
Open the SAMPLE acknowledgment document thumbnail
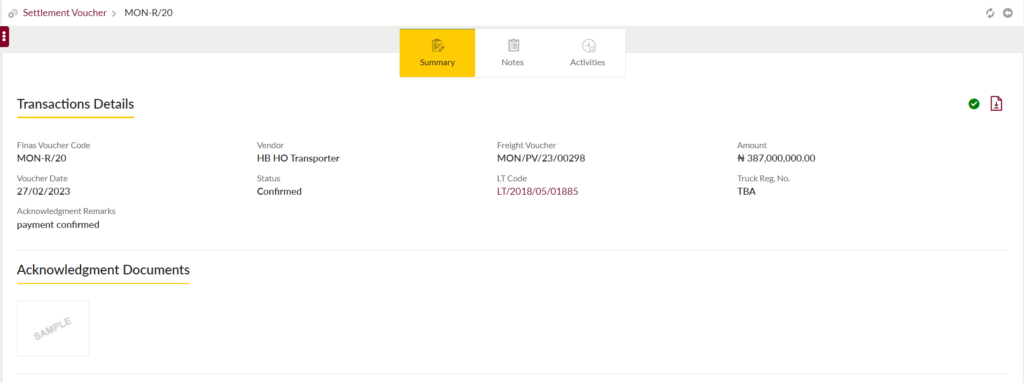(x=53, y=328)
